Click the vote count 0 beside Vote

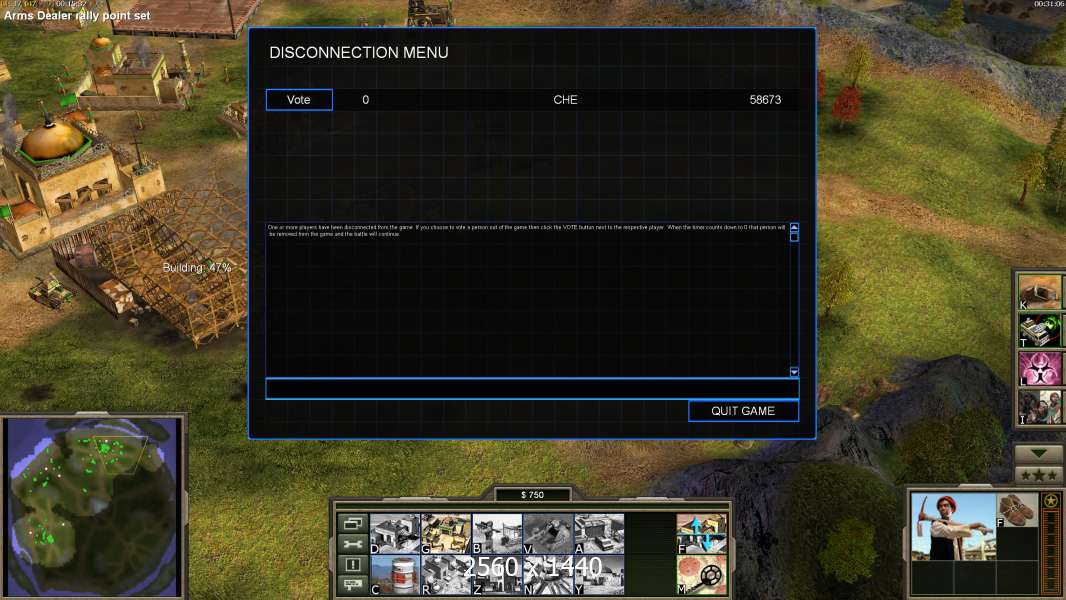(x=366, y=100)
